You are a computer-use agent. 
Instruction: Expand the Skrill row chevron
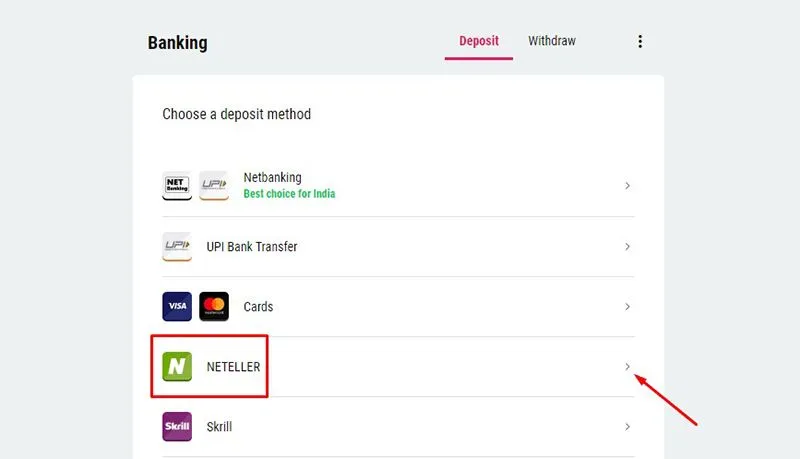click(628, 426)
